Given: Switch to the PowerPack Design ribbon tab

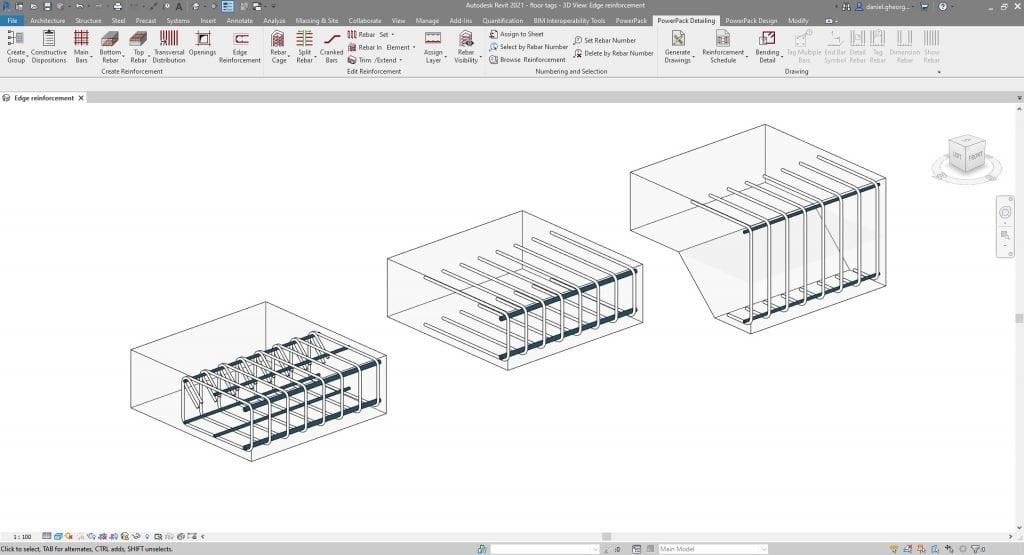Looking at the screenshot, I should coord(751,21).
